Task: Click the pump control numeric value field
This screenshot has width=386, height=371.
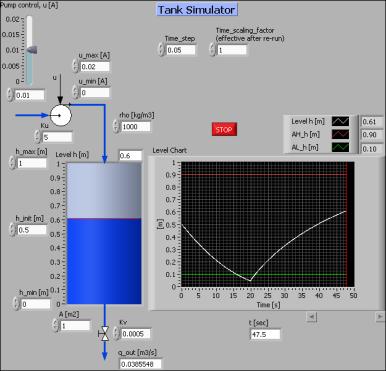Action: pos(30,95)
